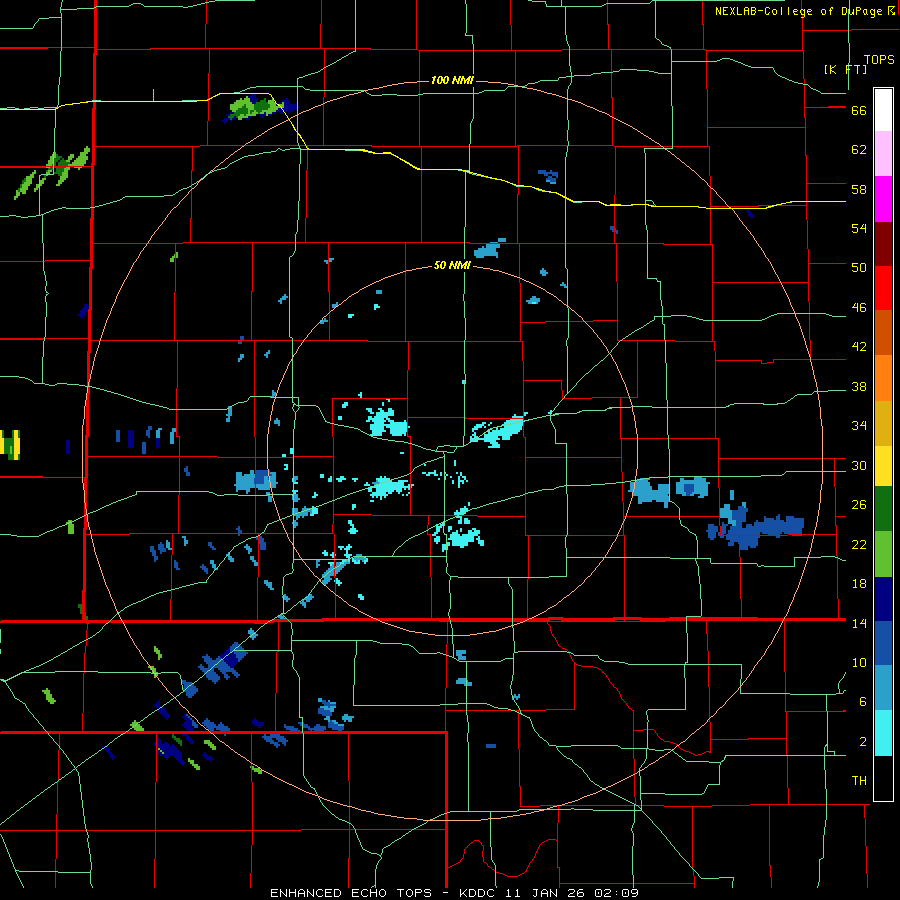Choose the gold legend swatch
Image resolution: width=900 pixels, height=900 pixels.
[883, 423]
